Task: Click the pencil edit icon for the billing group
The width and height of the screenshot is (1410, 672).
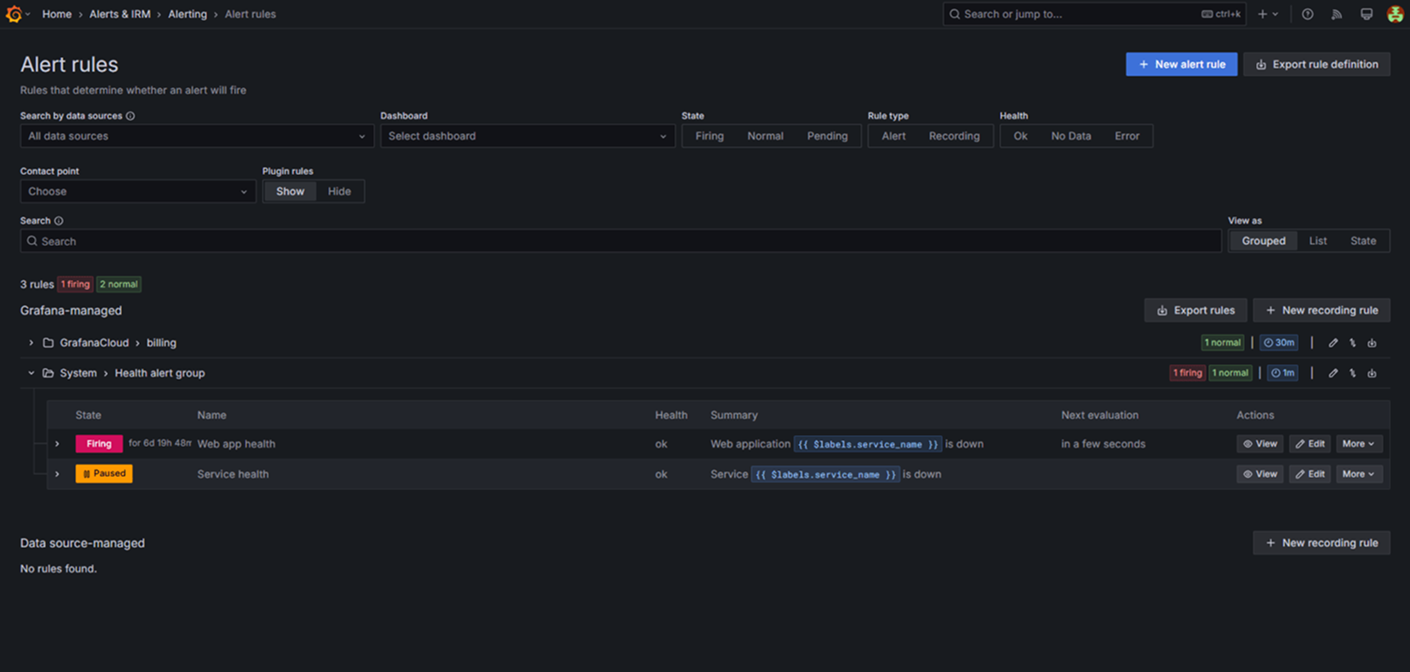Action: pos(1333,343)
